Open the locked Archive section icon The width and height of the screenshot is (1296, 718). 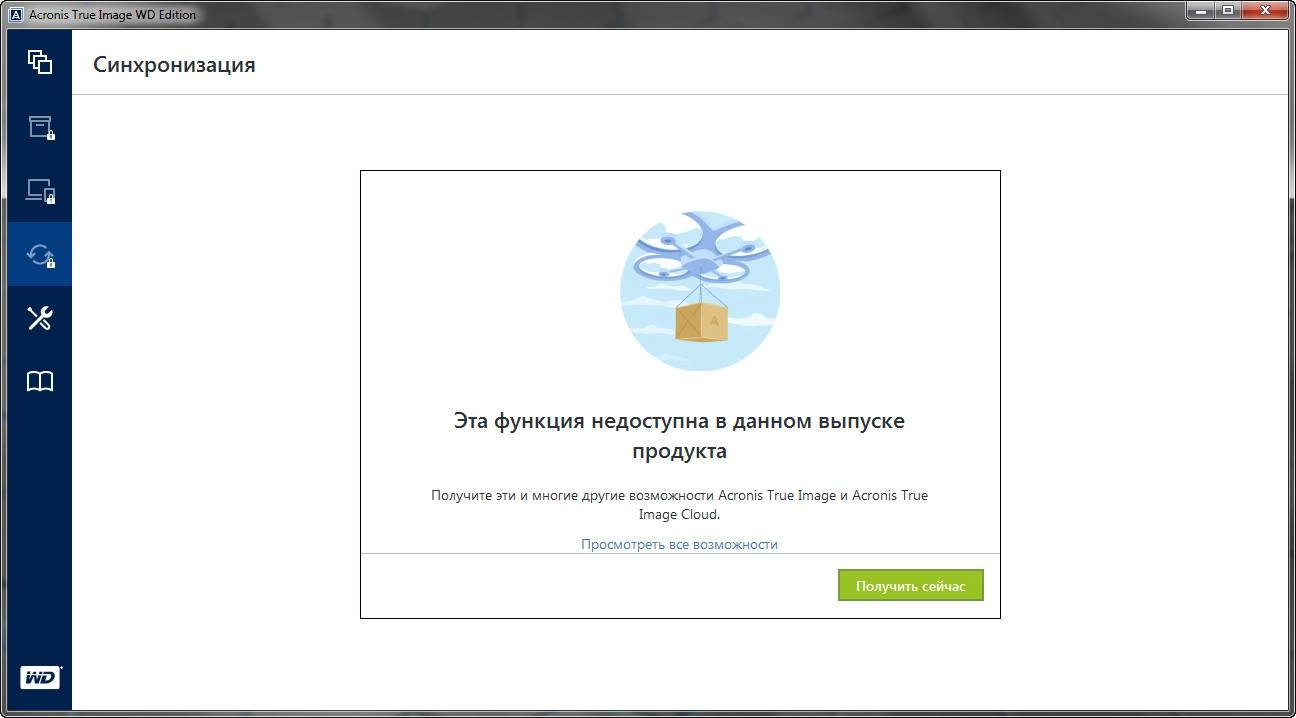[41, 127]
